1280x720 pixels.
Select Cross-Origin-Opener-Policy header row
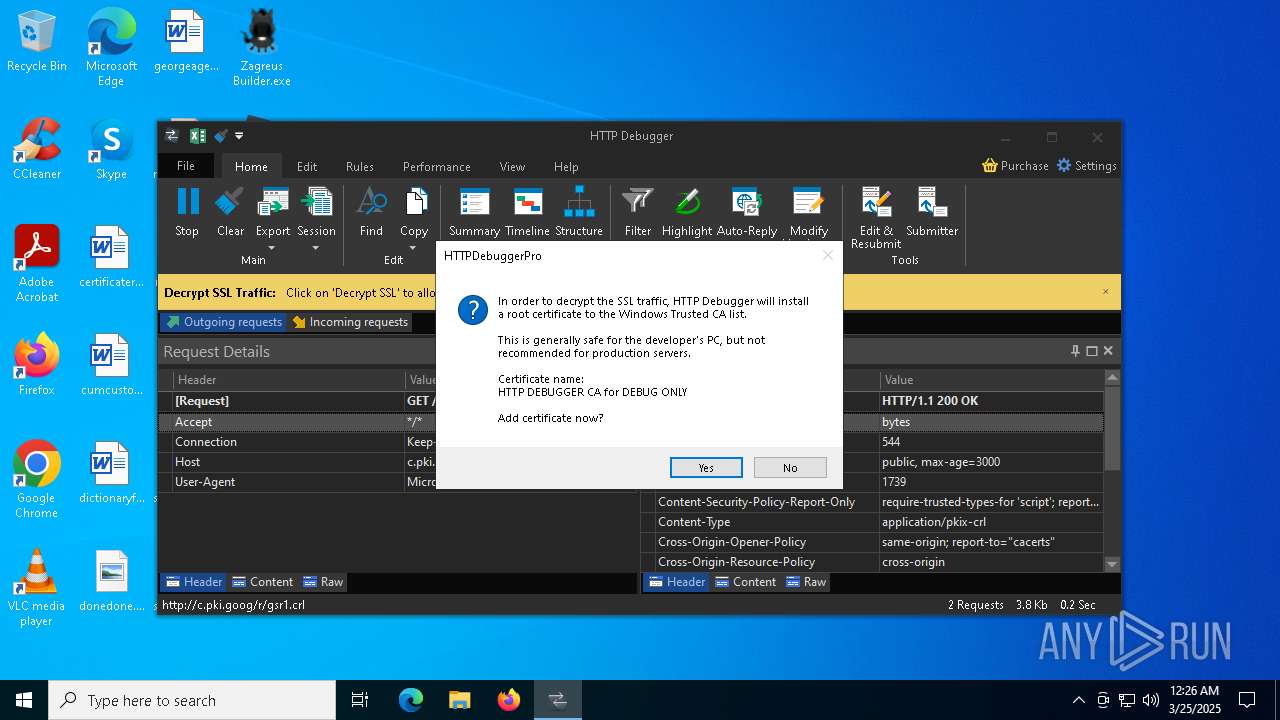click(x=872, y=542)
